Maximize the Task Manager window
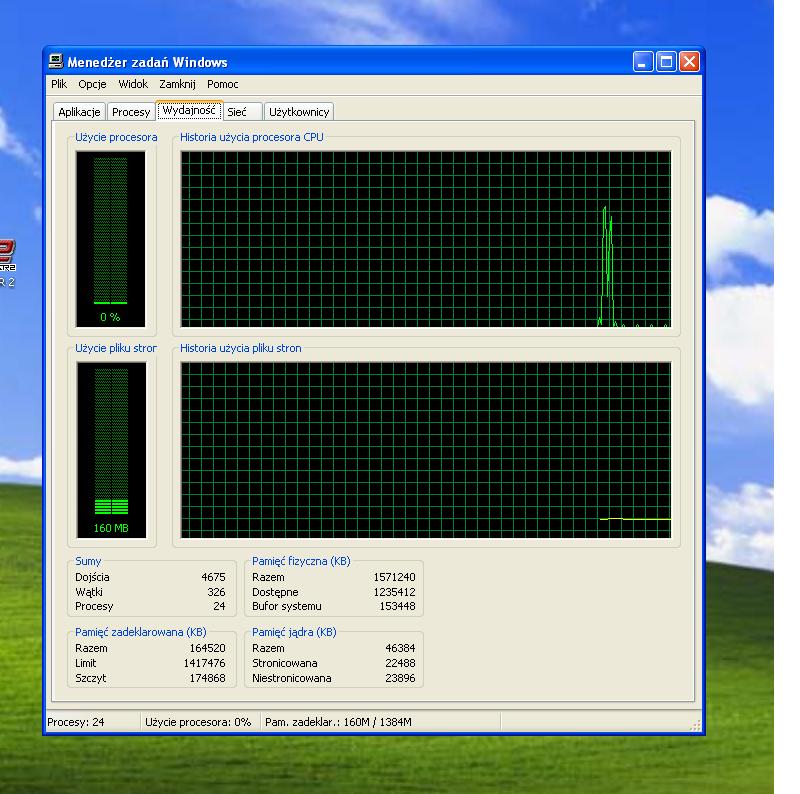 point(666,62)
